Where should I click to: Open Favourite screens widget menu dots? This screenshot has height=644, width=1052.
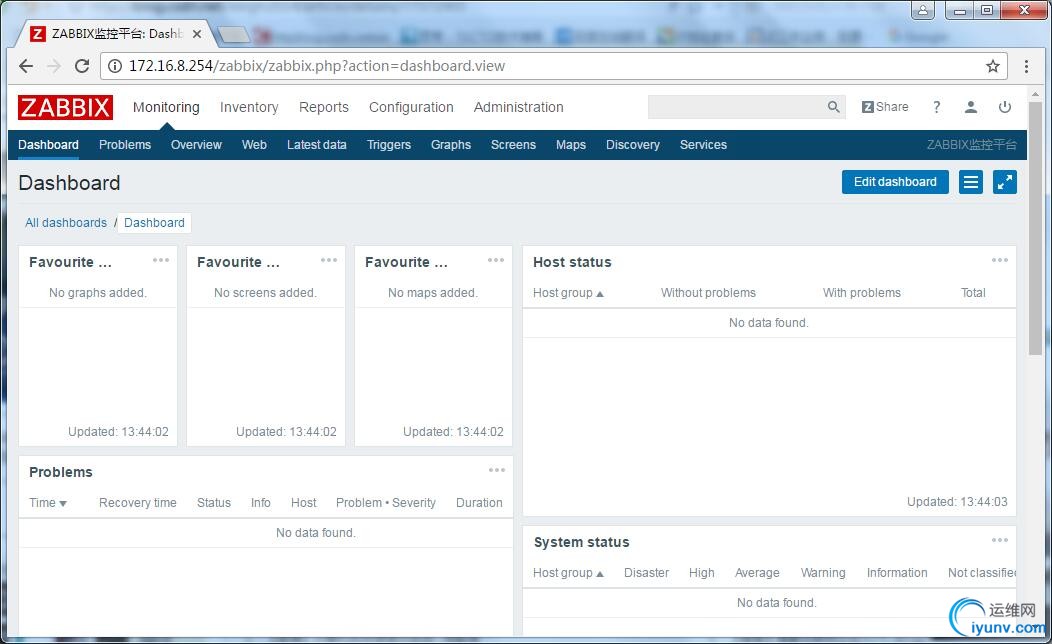pyautogui.click(x=329, y=260)
